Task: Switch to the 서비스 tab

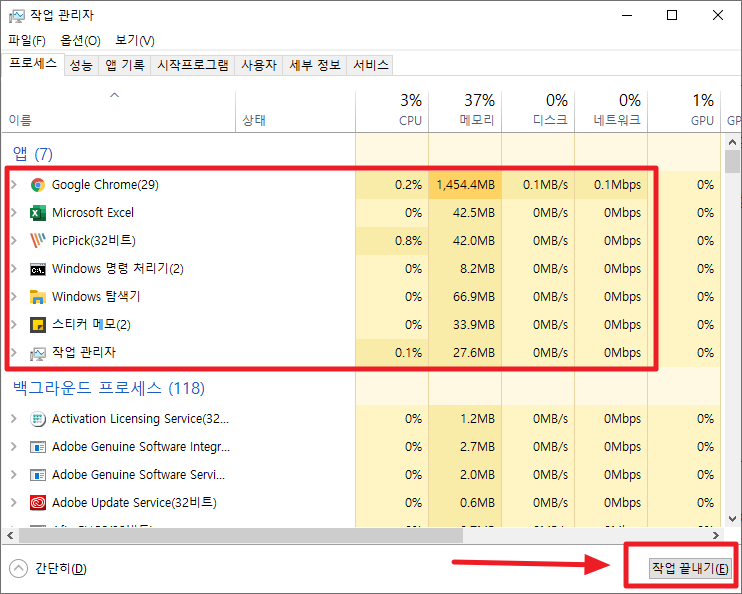Action: tap(371, 65)
